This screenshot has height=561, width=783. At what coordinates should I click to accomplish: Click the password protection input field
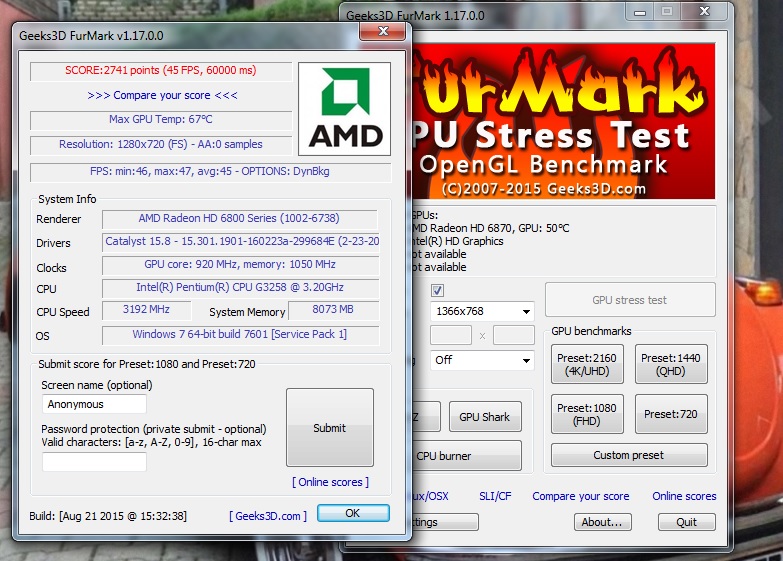pyautogui.click(x=94, y=462)
